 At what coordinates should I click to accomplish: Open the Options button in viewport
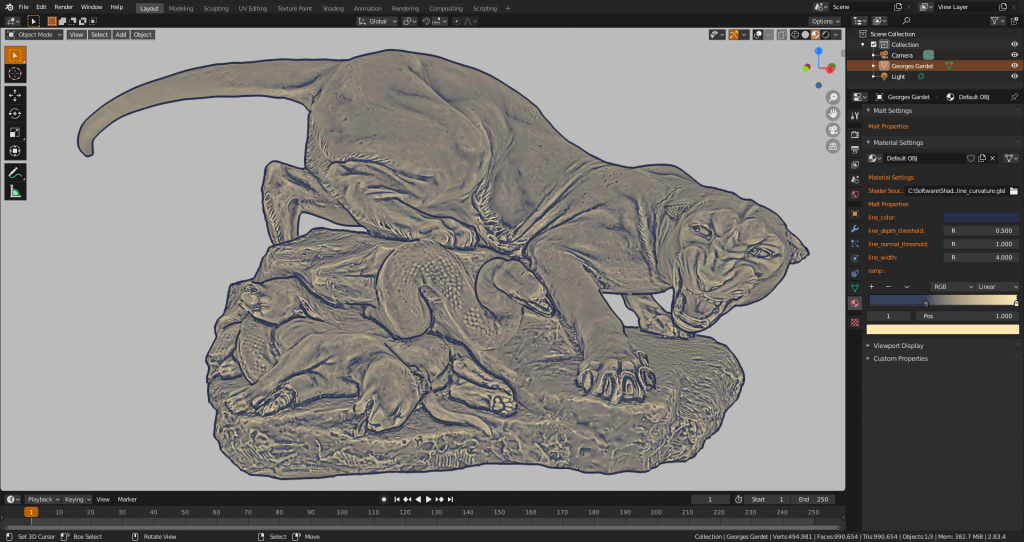pyautogui.click(x=824, y=21)
